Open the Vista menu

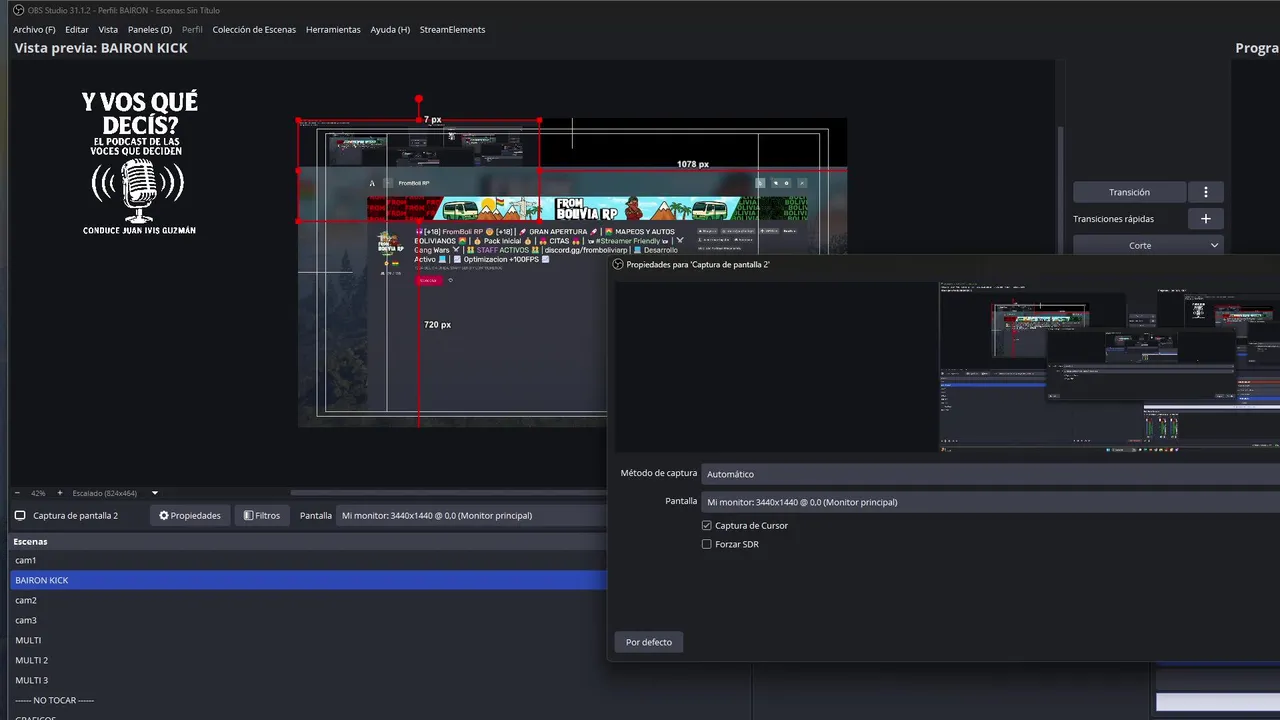click(108, 30)
